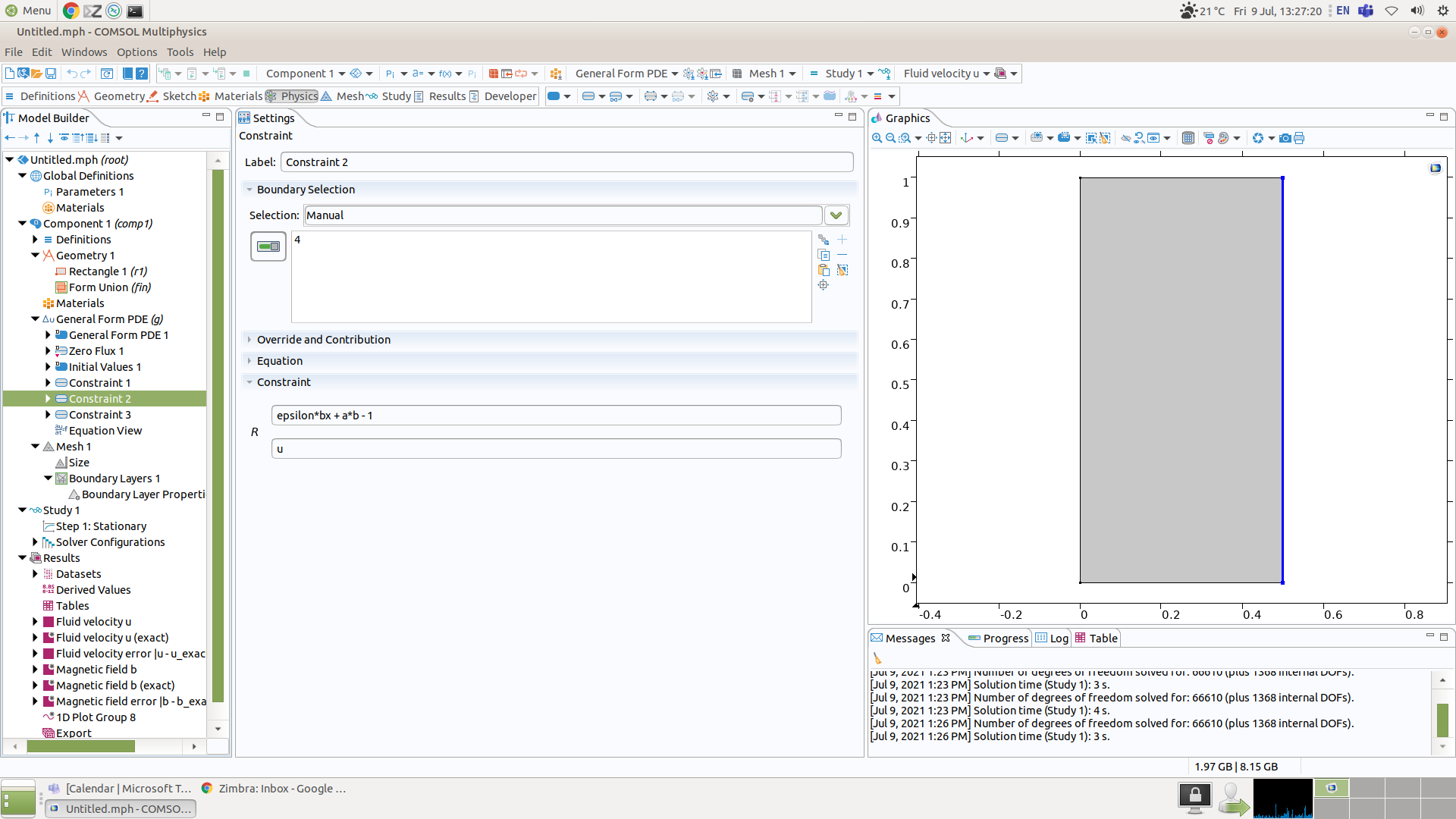Toggle the Select Box tool in Graphics
Screen dimensions: 1456x819
1091,138
